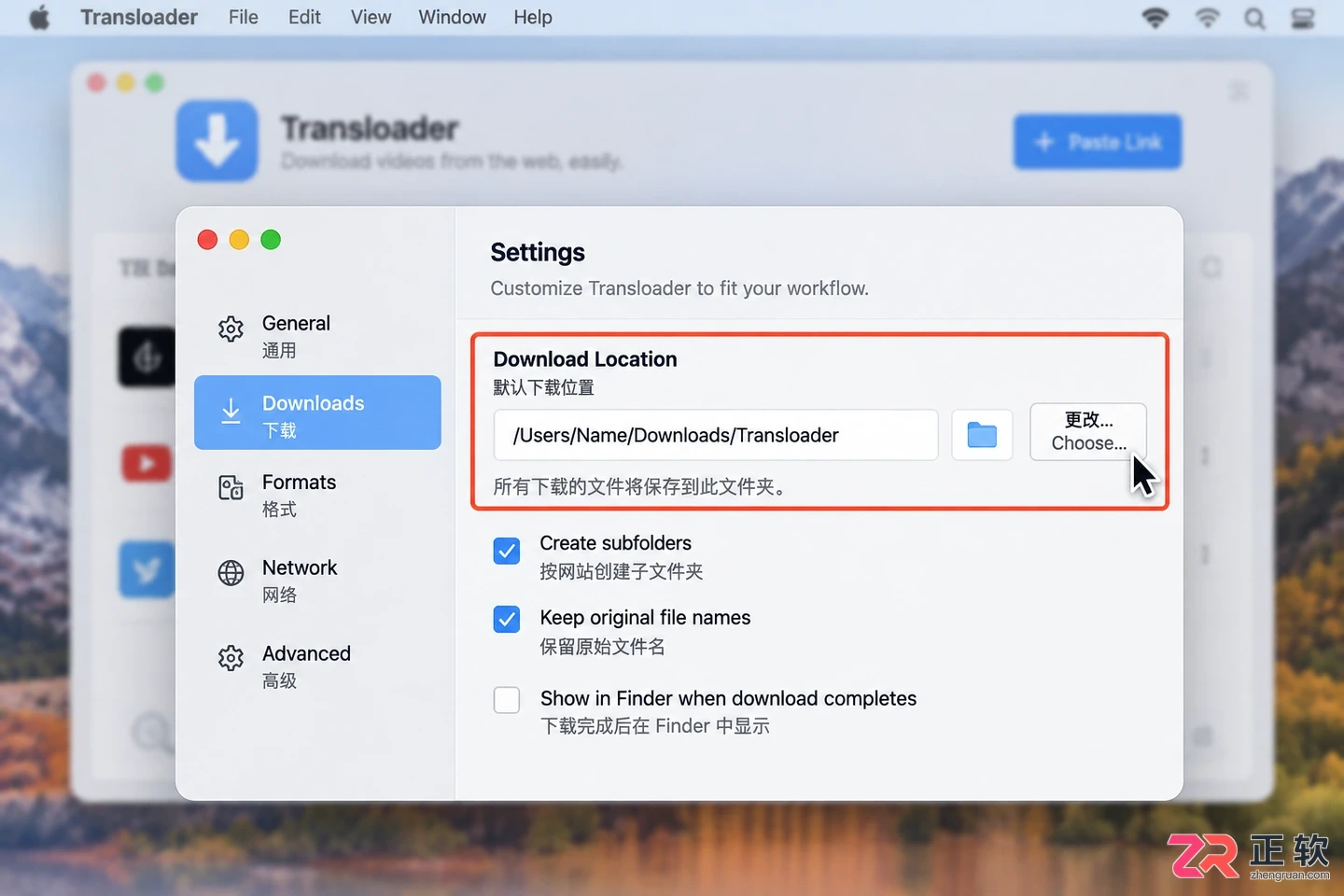Image resolution: width=1344 pixels, height=896 pixels.
Task: Zoom the Settings window with green button
Action: pos(271,240)
